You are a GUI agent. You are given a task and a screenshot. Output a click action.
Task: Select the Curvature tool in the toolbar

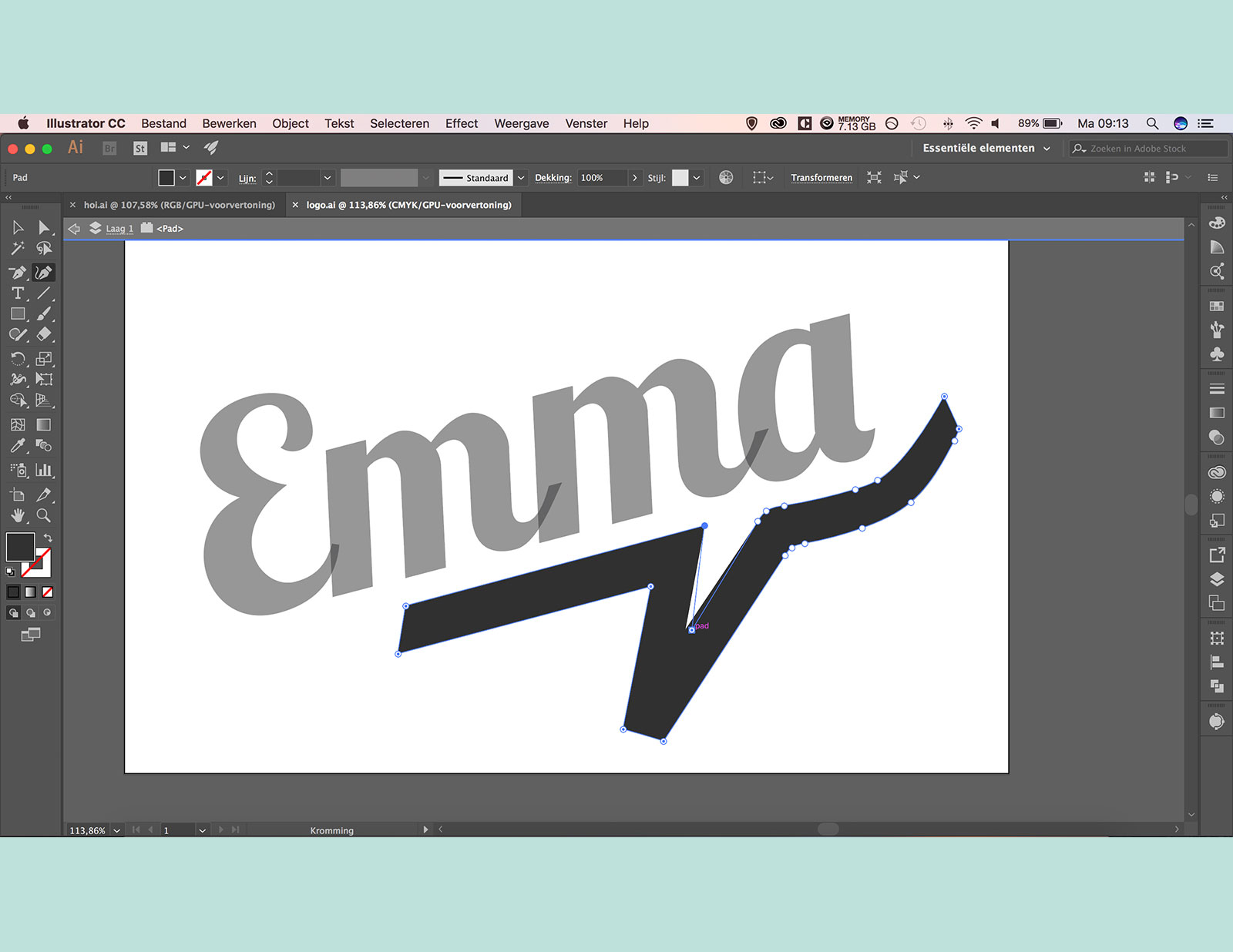44,273
